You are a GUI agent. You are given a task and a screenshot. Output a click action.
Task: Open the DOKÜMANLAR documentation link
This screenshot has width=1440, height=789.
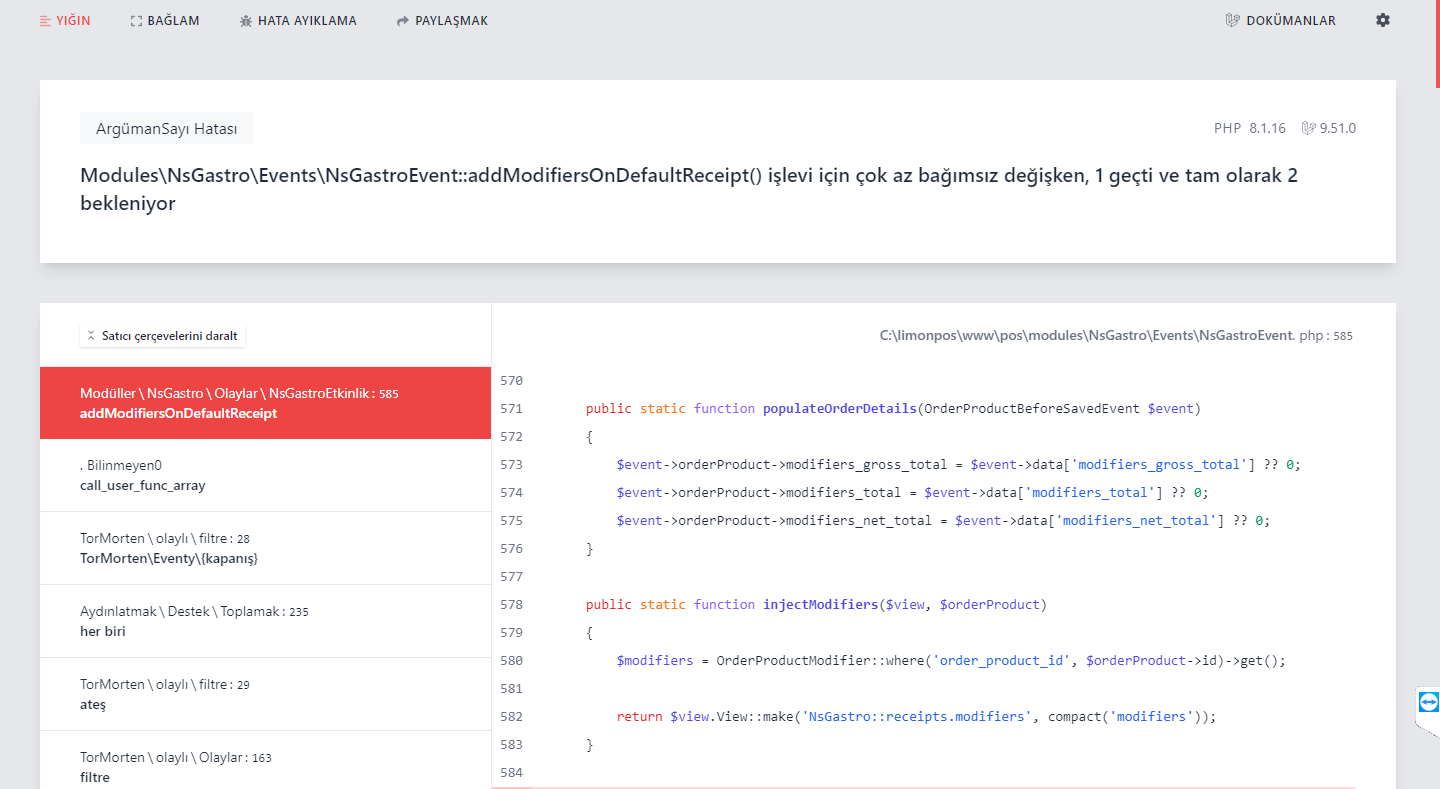click(1290, 19)
